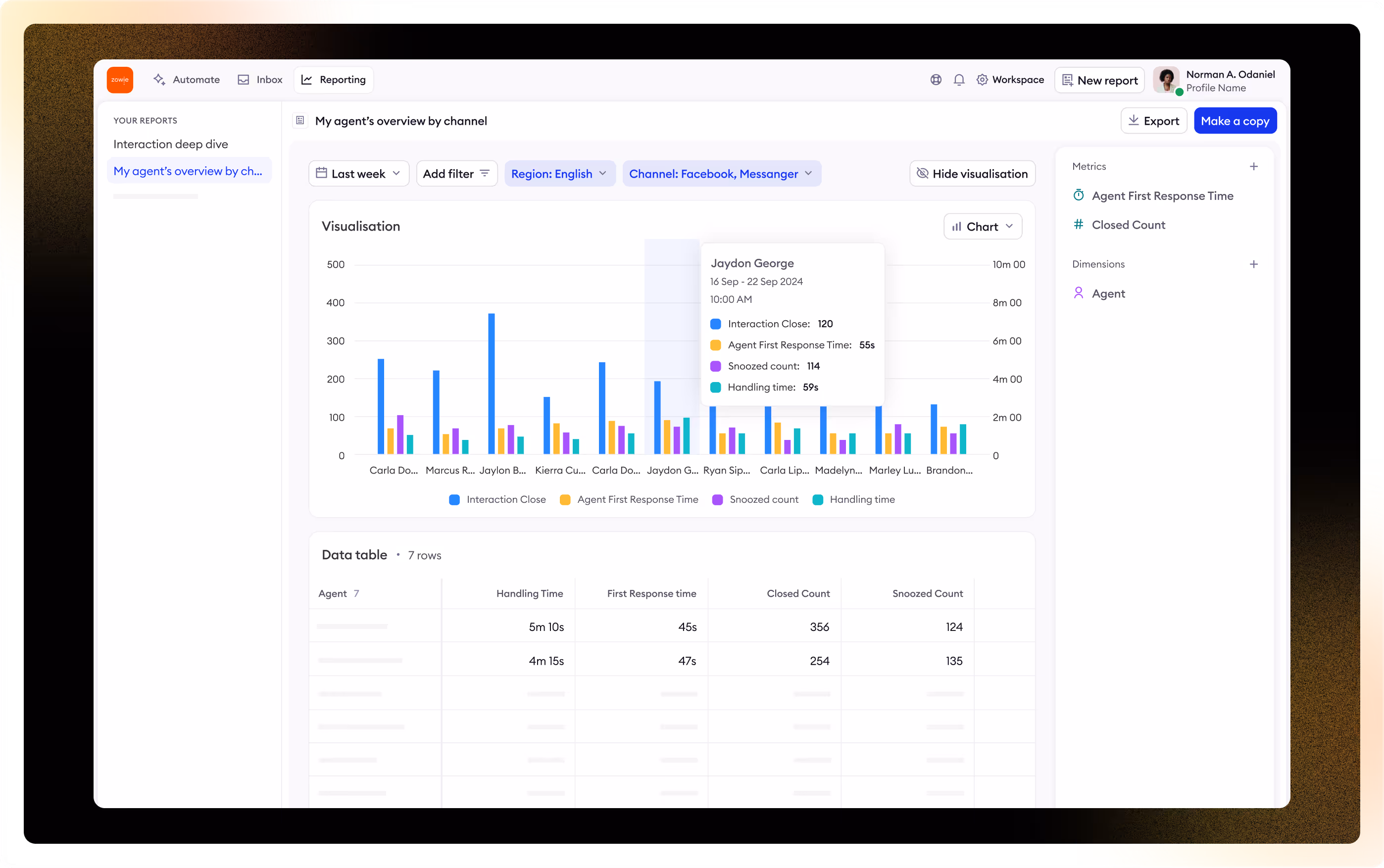This screenshot has height=868, width=1384.
Task: Open the help globe icon
Action: click(x=936, y=80)
